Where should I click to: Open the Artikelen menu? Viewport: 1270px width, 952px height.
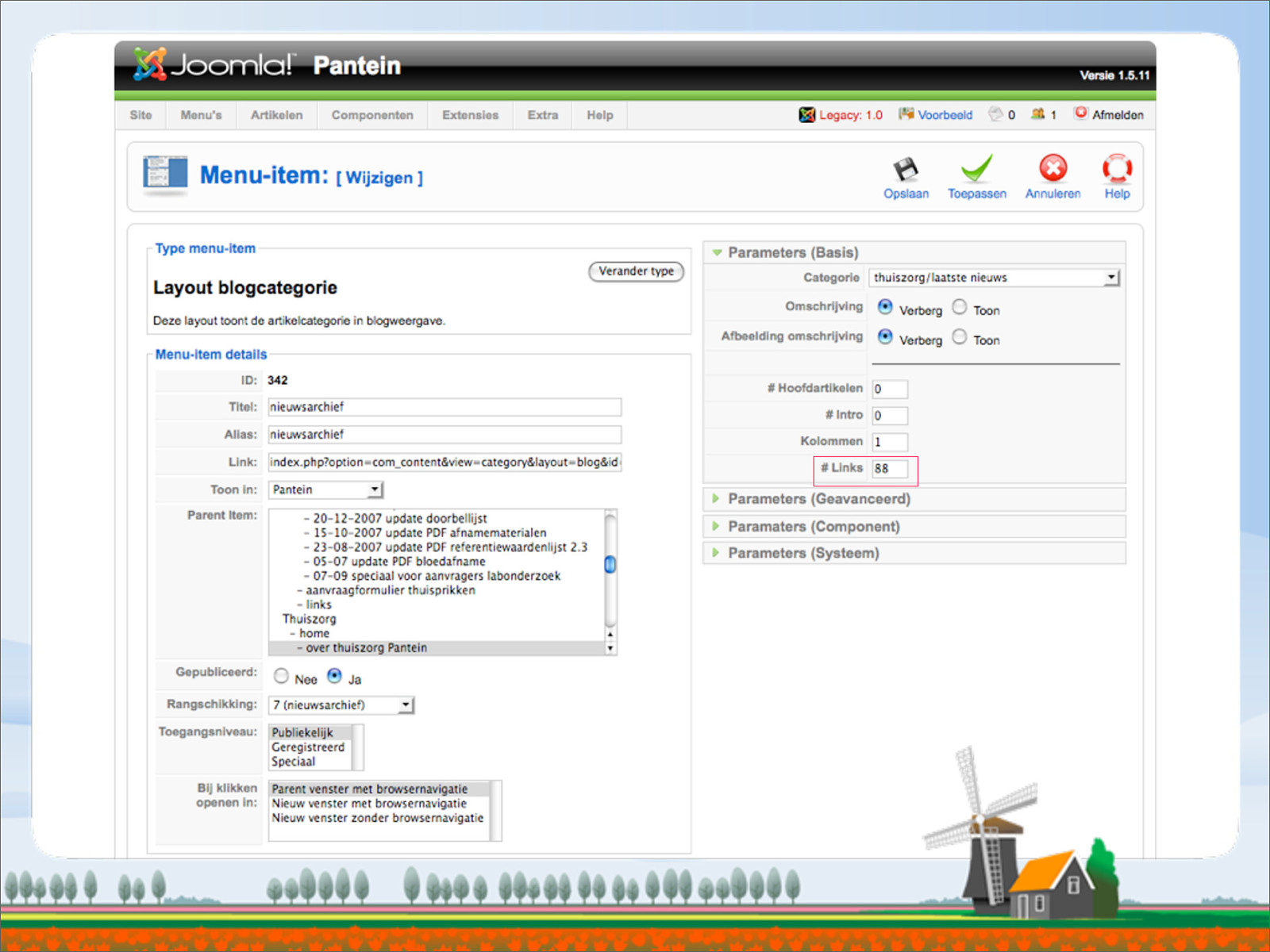pos(276,115)
